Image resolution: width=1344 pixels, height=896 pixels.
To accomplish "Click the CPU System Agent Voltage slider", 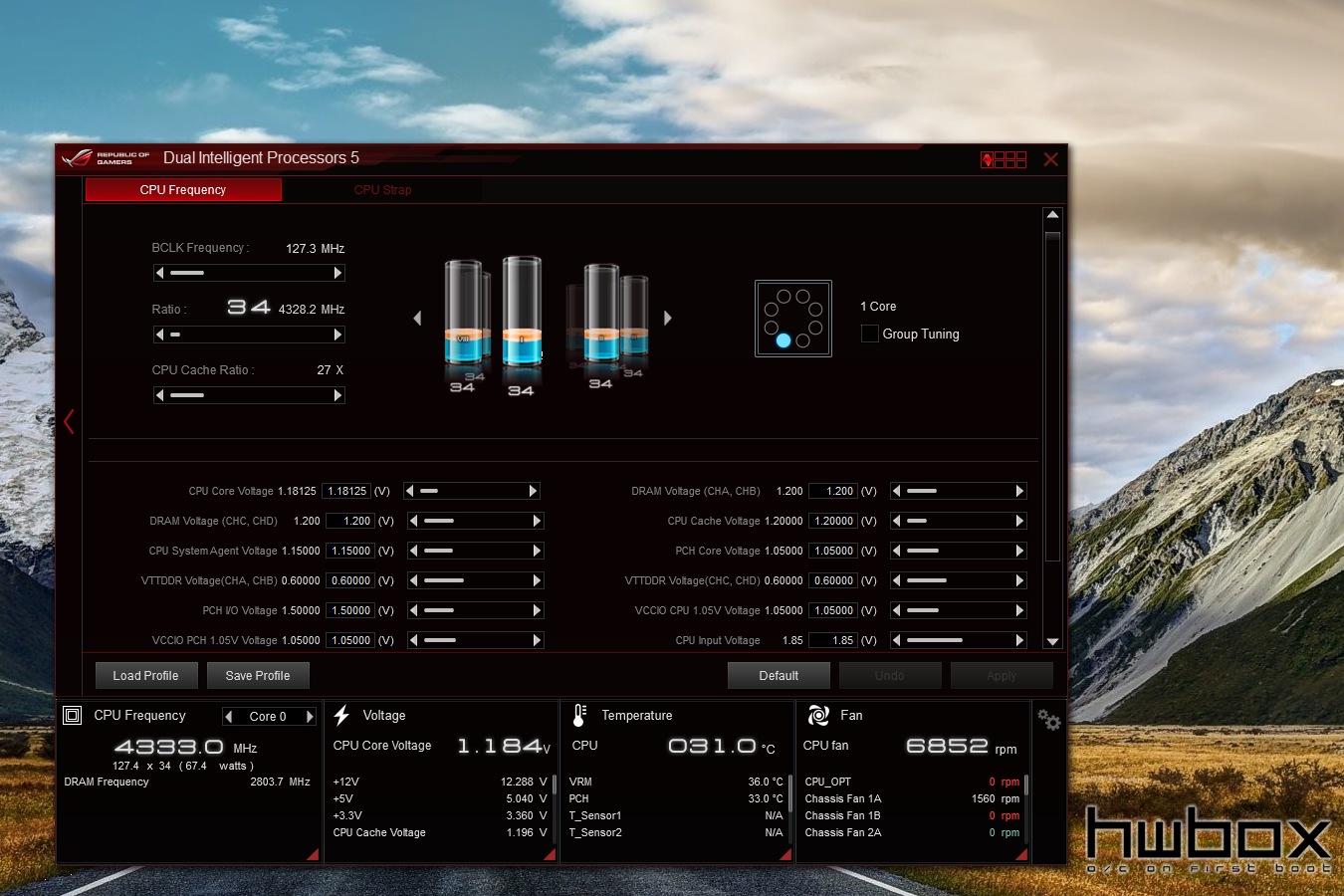I will pyautogui.click(x=476, y=551).
